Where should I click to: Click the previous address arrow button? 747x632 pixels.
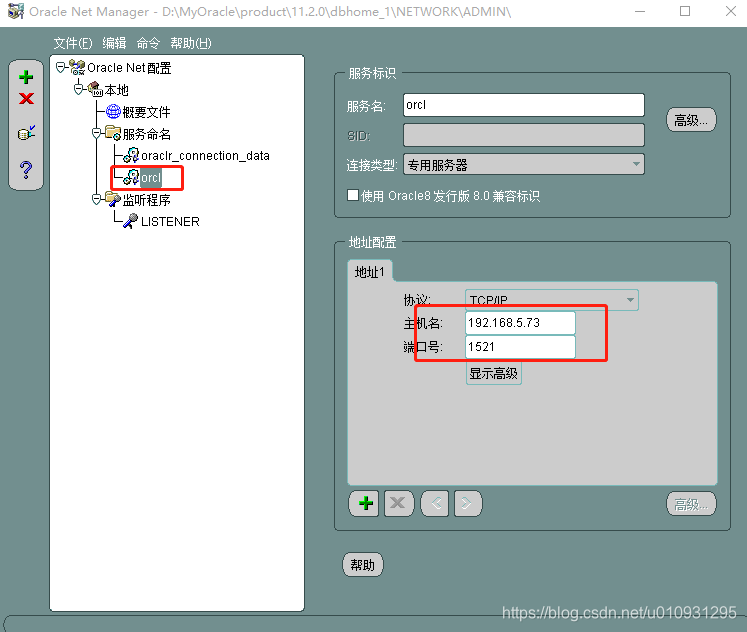coord(435,503)
